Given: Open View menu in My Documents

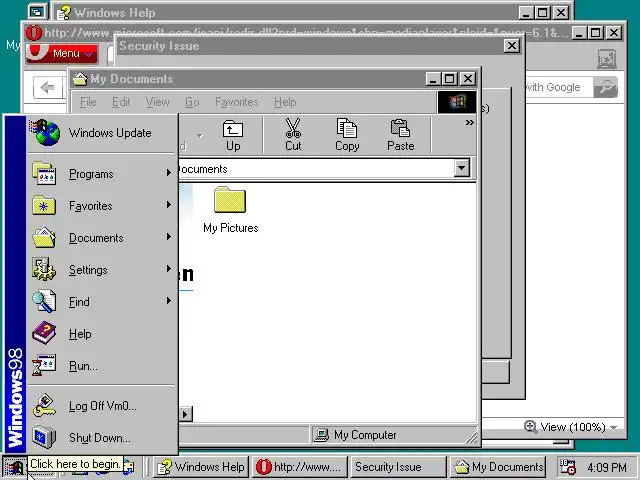Looking at the screenshot, I should coord(158,102).
